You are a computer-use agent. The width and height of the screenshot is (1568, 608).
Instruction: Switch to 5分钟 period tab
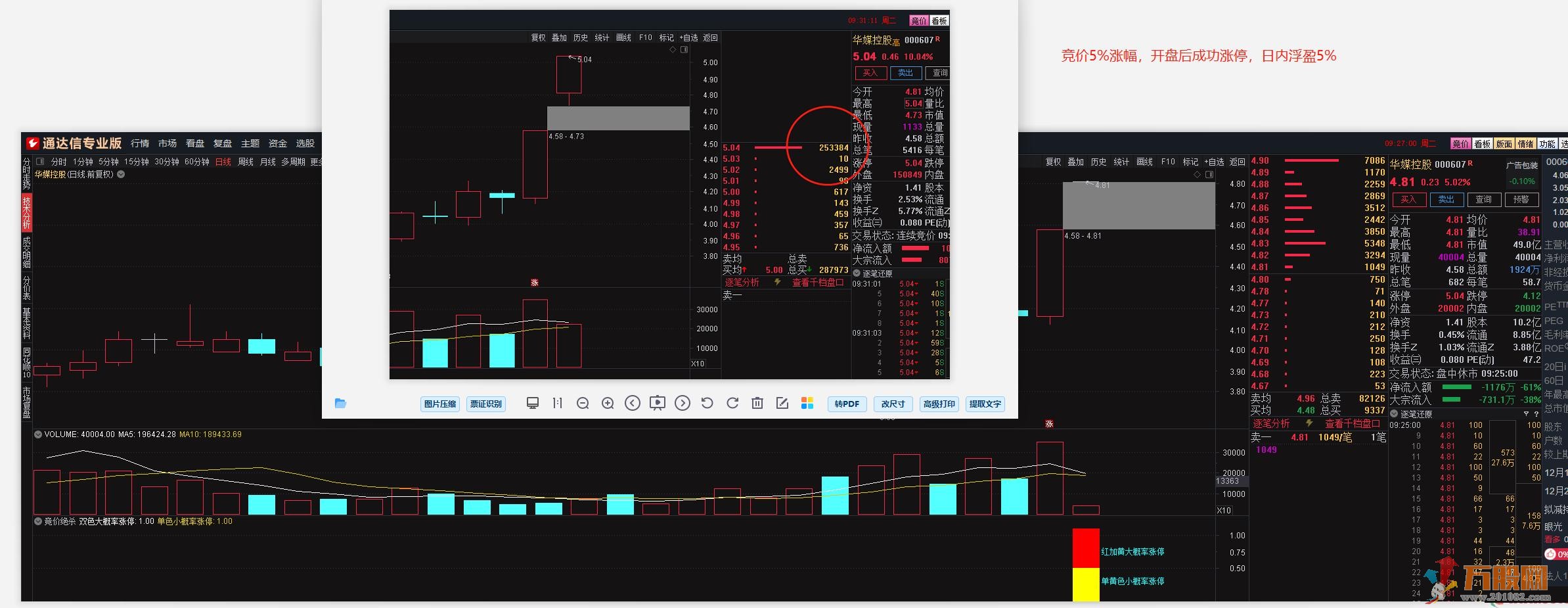pos(108,162)
